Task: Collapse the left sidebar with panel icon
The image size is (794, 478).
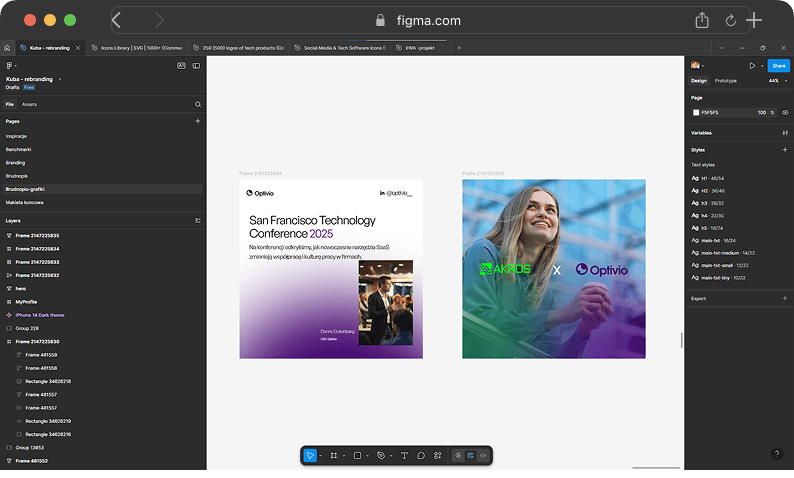Action: (196, 66)
